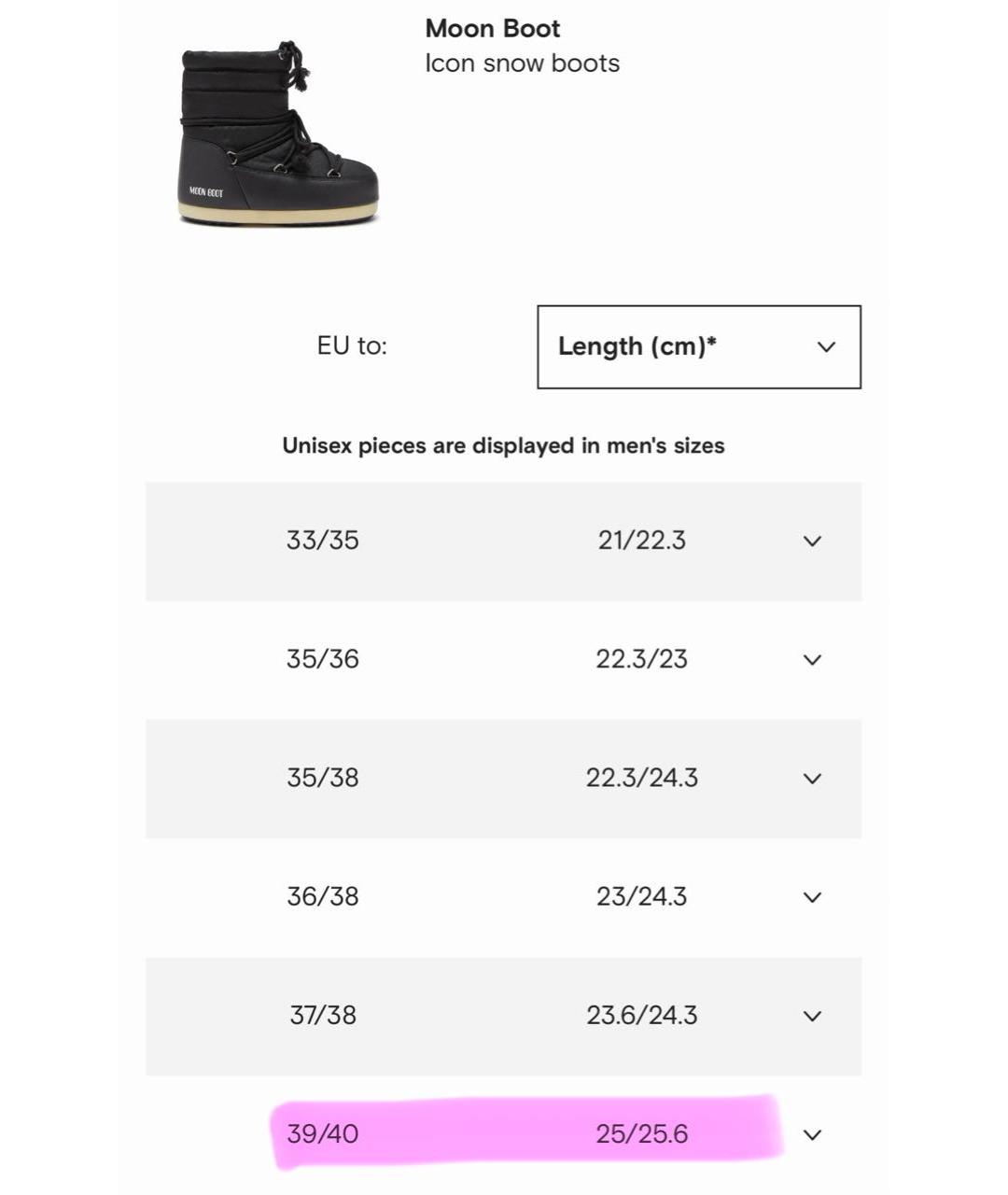Expand the 33/35 size row chevron

tap(813, 541)
